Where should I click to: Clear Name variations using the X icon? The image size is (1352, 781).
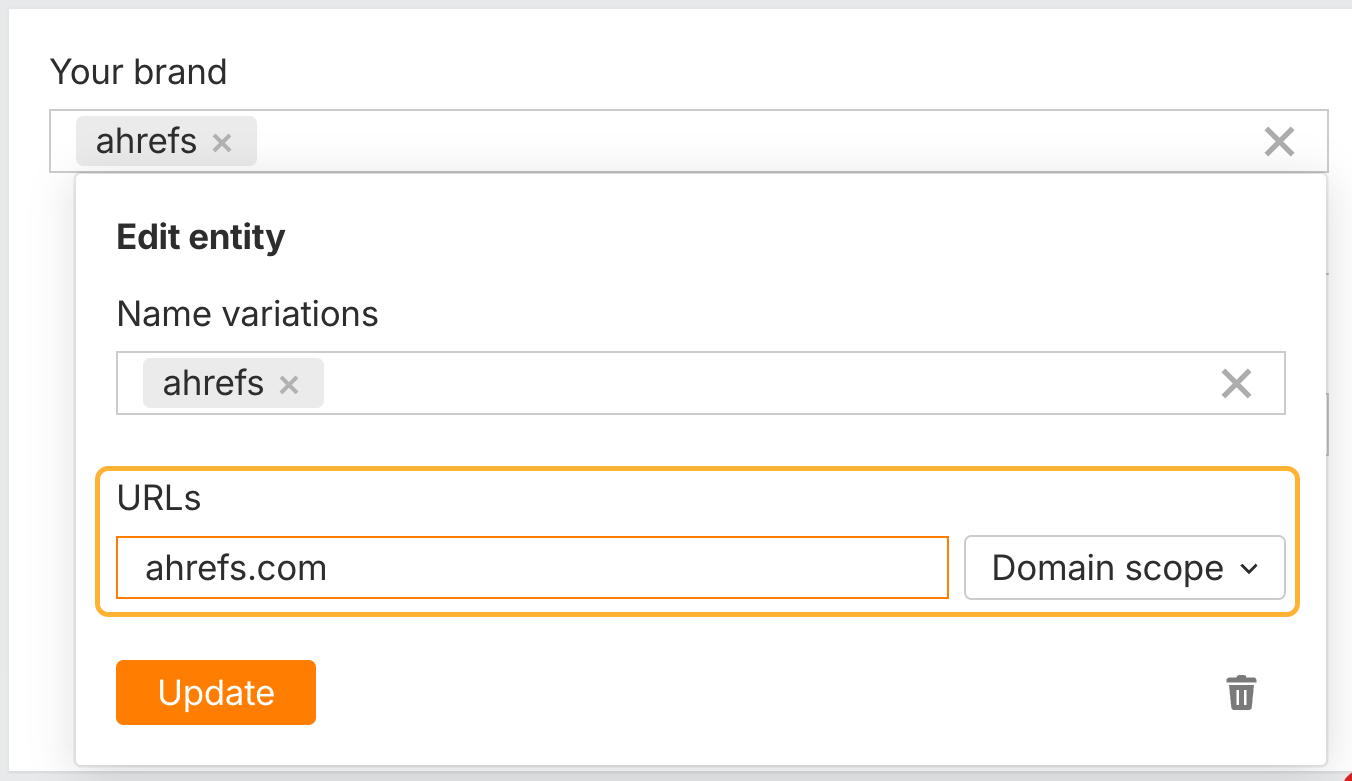coord(1236,383)
